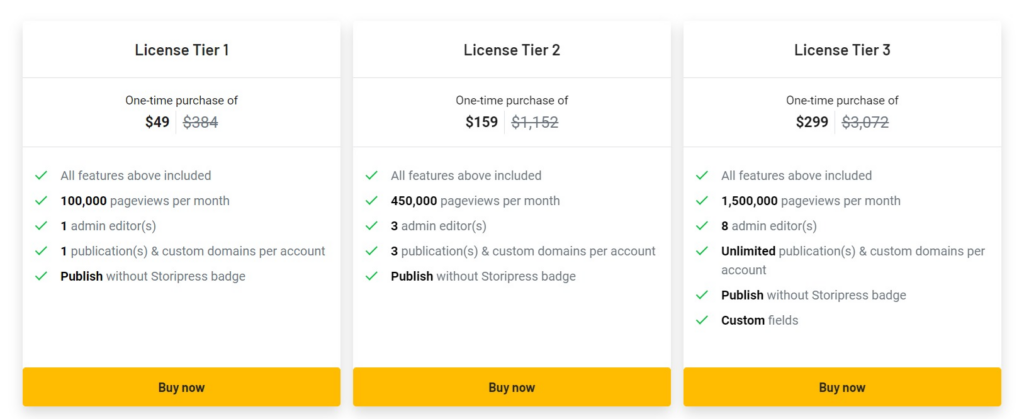Click Tier 1 'All features above included' checkmark

pyautogui.click(x=41, y=176)
